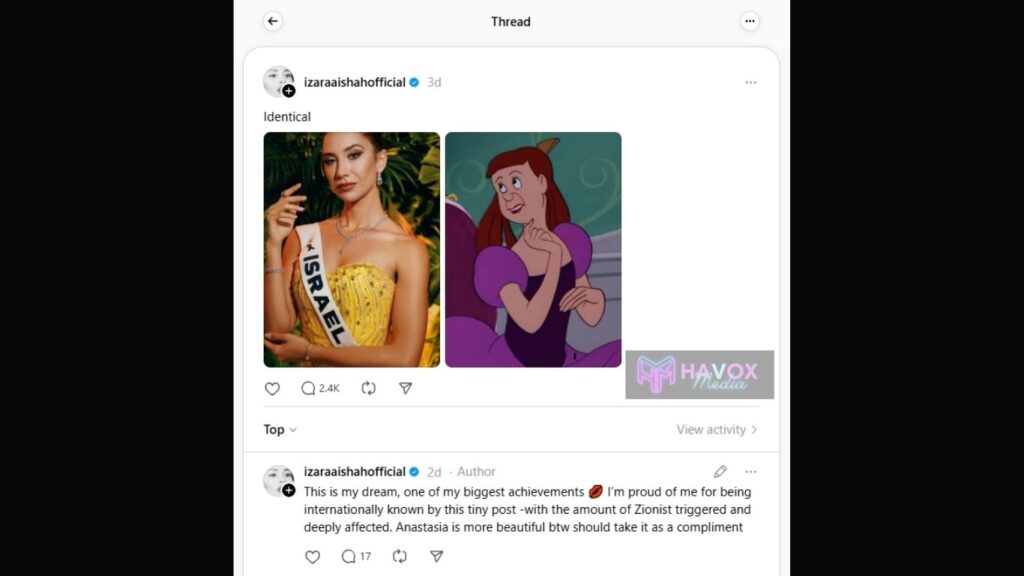Click the back arrow button
The image size is (1024, 576).
[x=273, y=21]
